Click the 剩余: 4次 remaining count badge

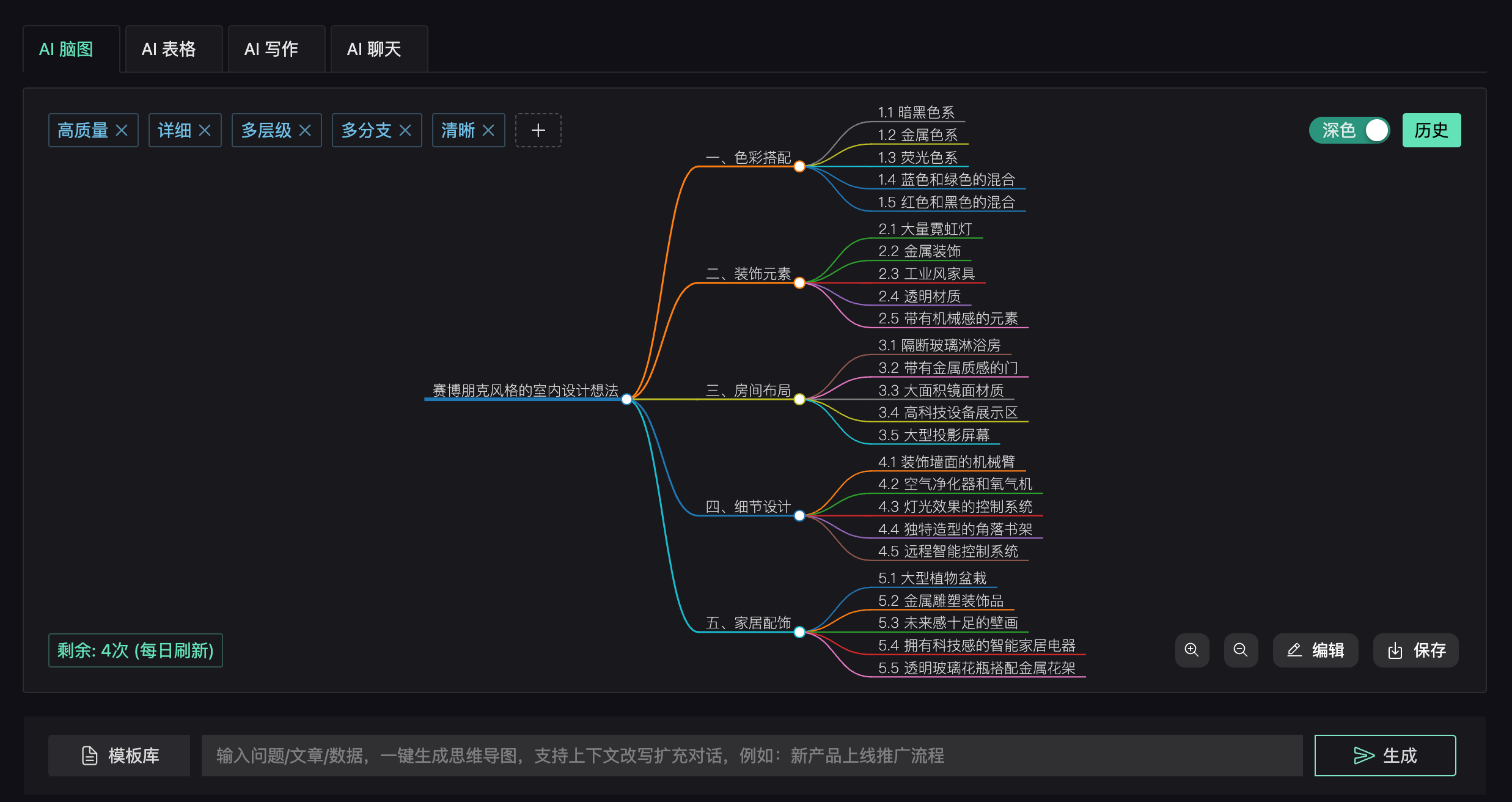[136, 650]
